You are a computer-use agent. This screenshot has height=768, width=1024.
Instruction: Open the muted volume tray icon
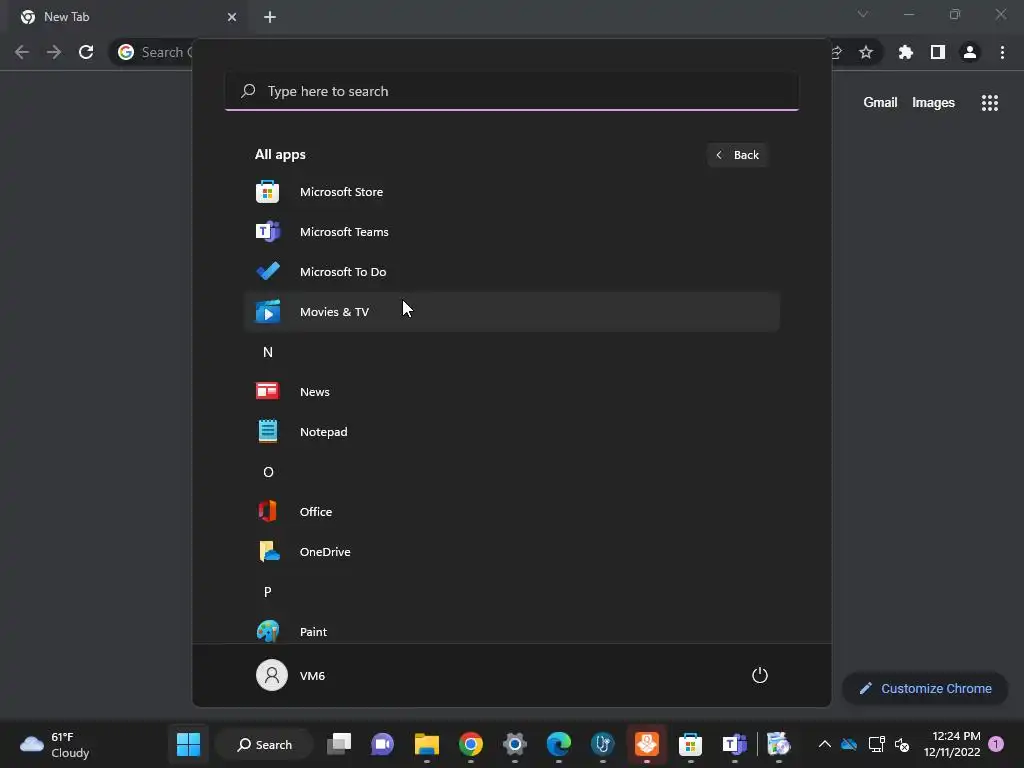[902, 744]
